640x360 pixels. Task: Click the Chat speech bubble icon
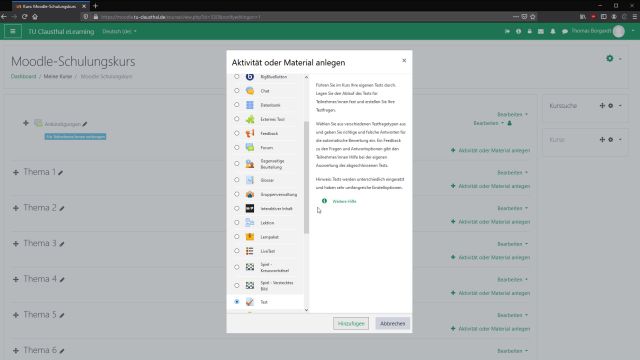250,91
